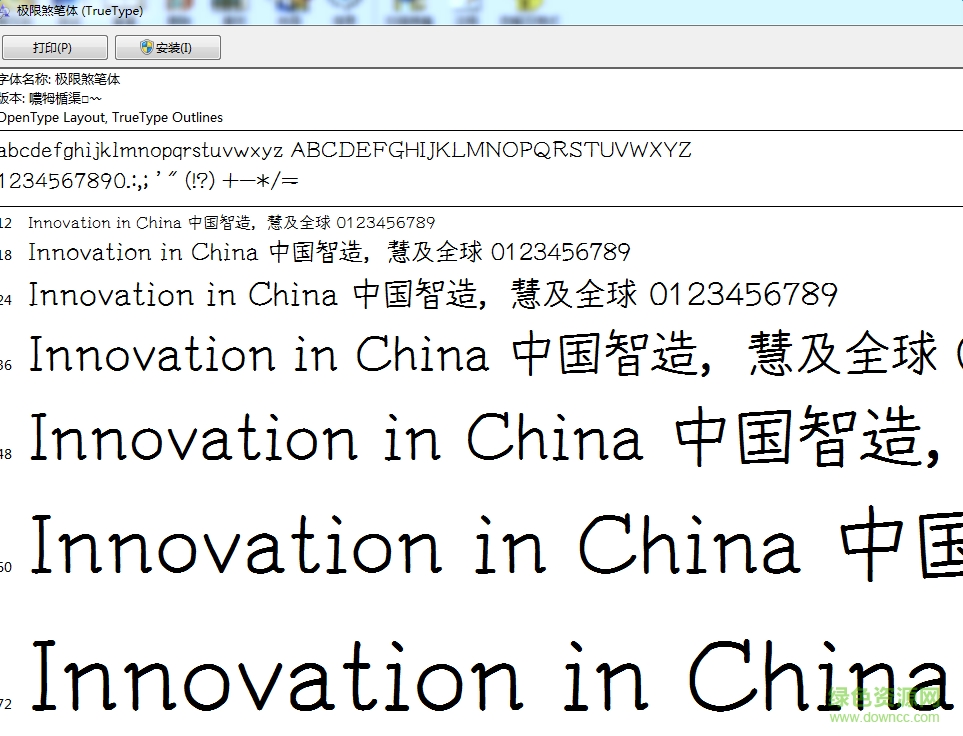Click the lowercase and uppercase alphabet sample line

click(346, 150)
